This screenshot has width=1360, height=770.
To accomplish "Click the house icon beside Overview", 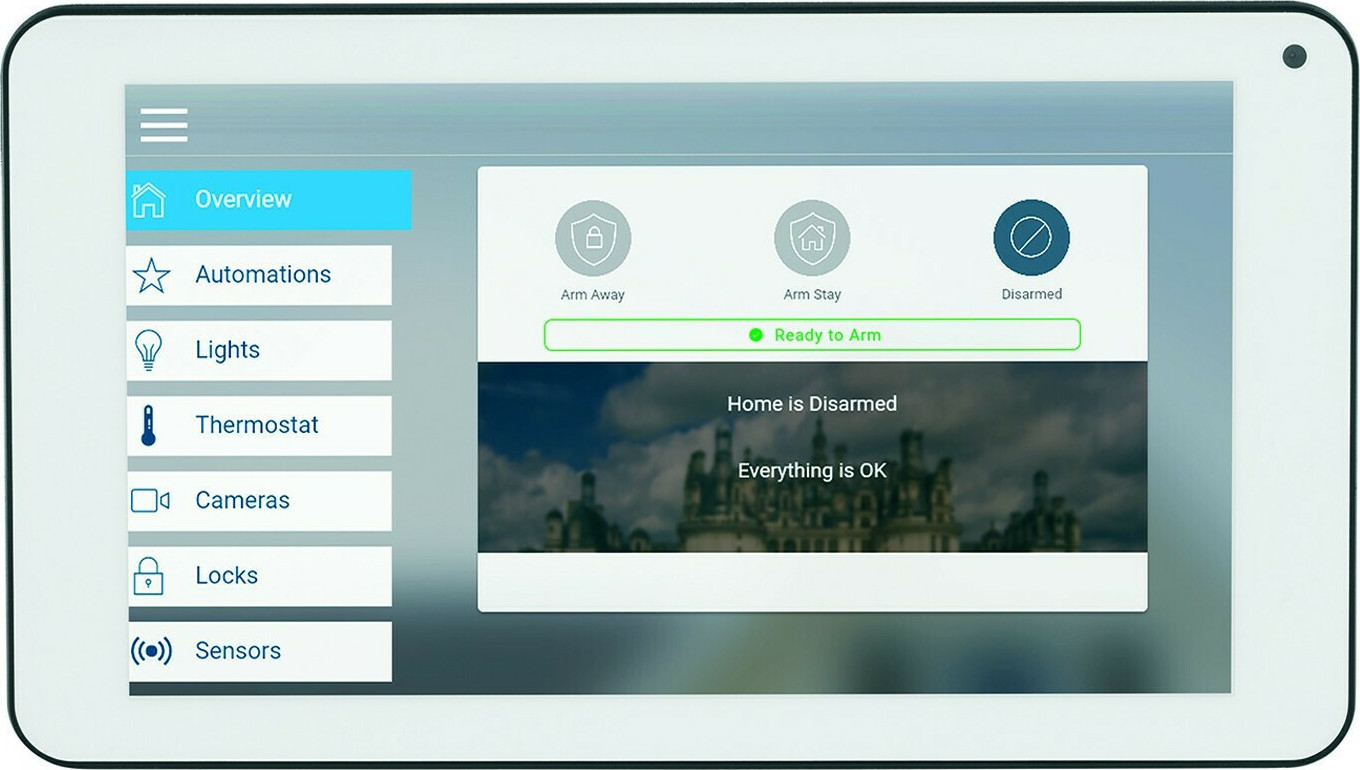I will (x=149, y=200).
